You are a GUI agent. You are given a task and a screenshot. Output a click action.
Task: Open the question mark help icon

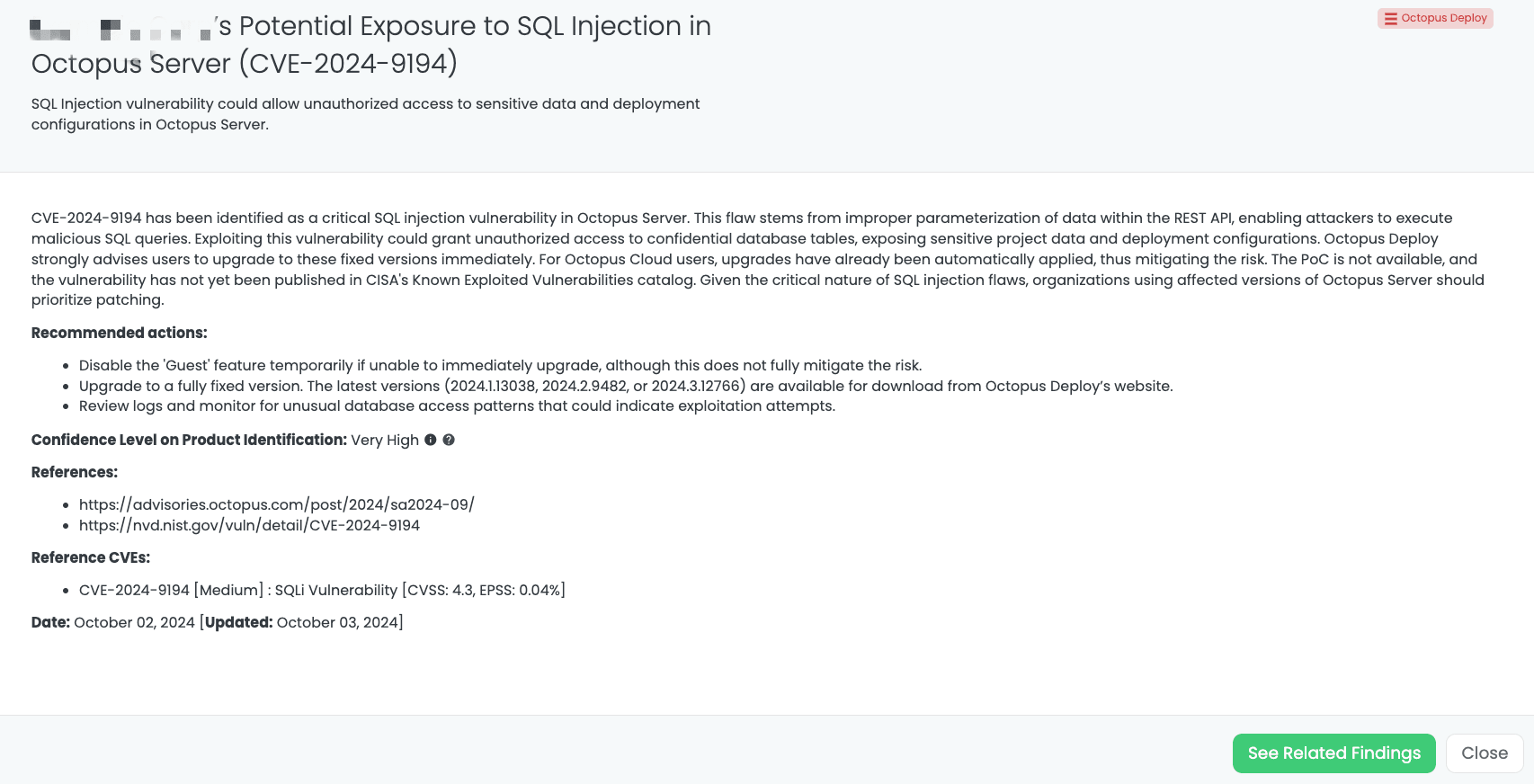point(449,440)
